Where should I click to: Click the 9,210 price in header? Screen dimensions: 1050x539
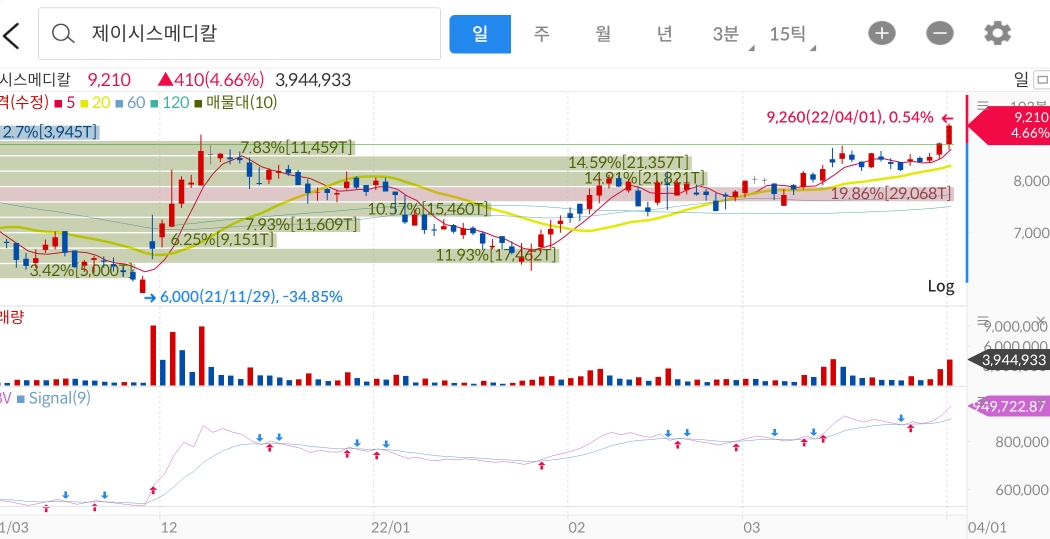click(108, 80)
